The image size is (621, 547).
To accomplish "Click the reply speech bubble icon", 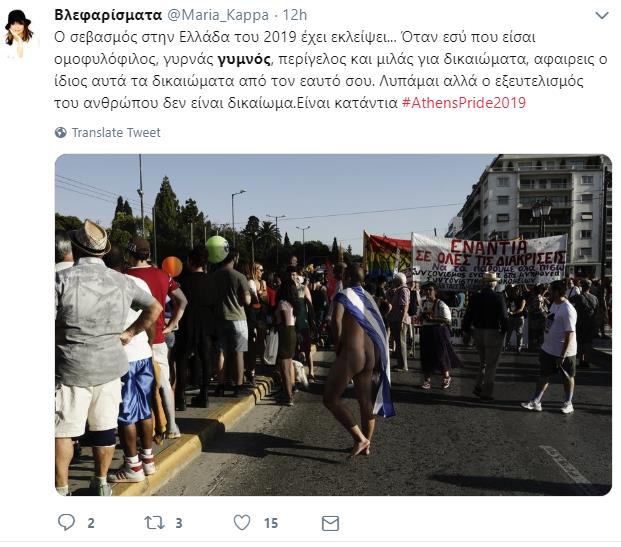I will 66,522.
